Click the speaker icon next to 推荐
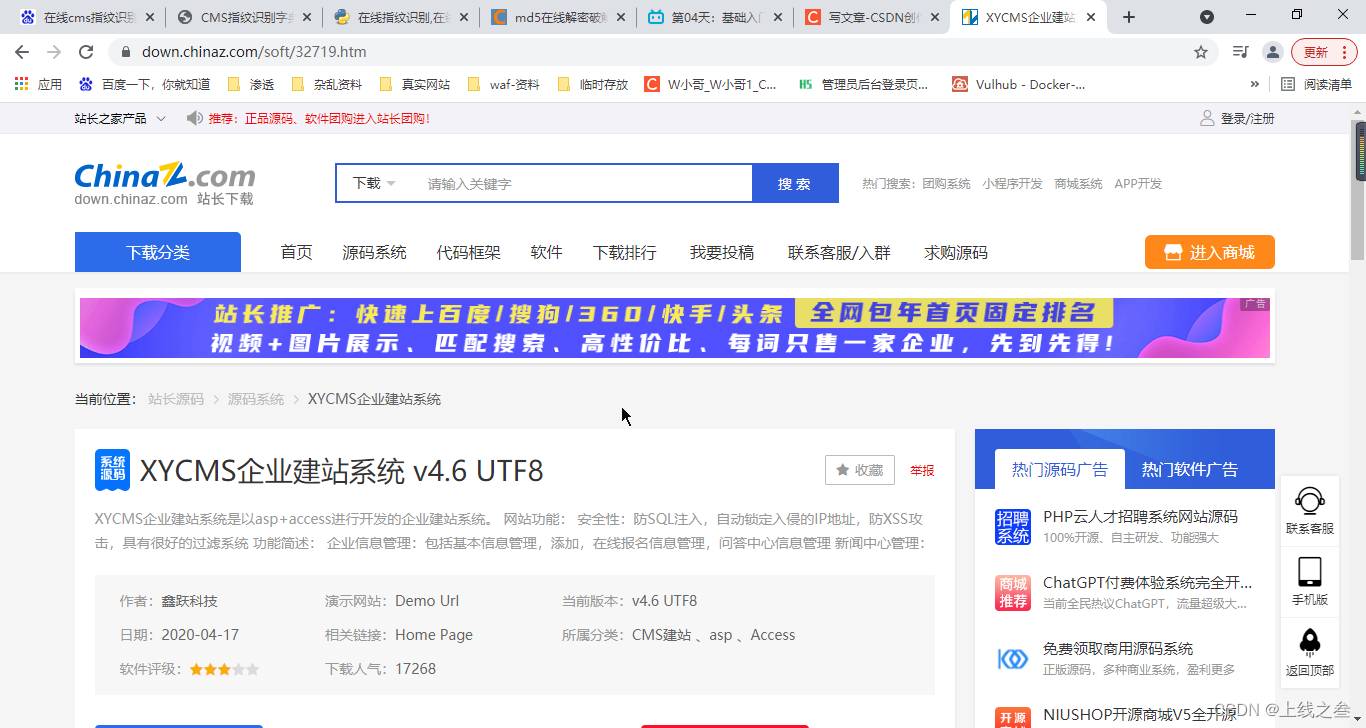This screenshot has width=1366, height=728. click(196, 117)
